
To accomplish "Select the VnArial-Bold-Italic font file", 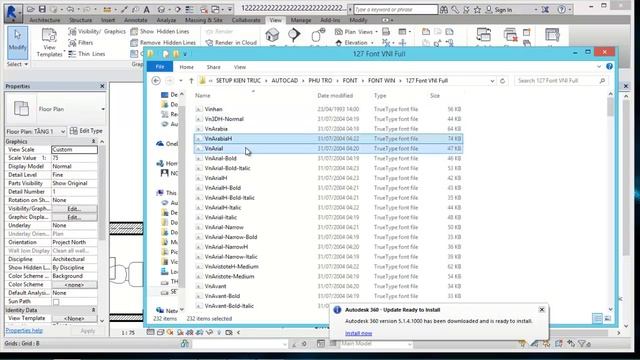I will pyautogui.click(x=328, y=168).
